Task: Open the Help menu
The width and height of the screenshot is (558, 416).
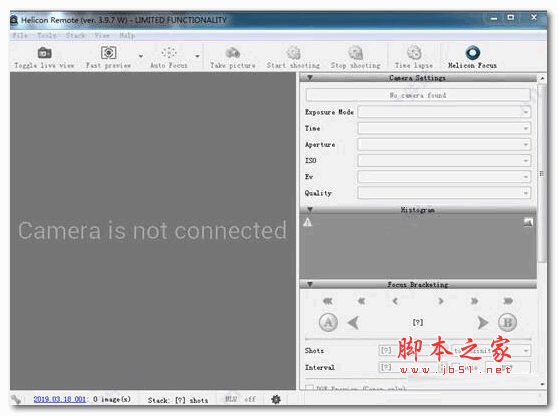Action: coord(127,35)
